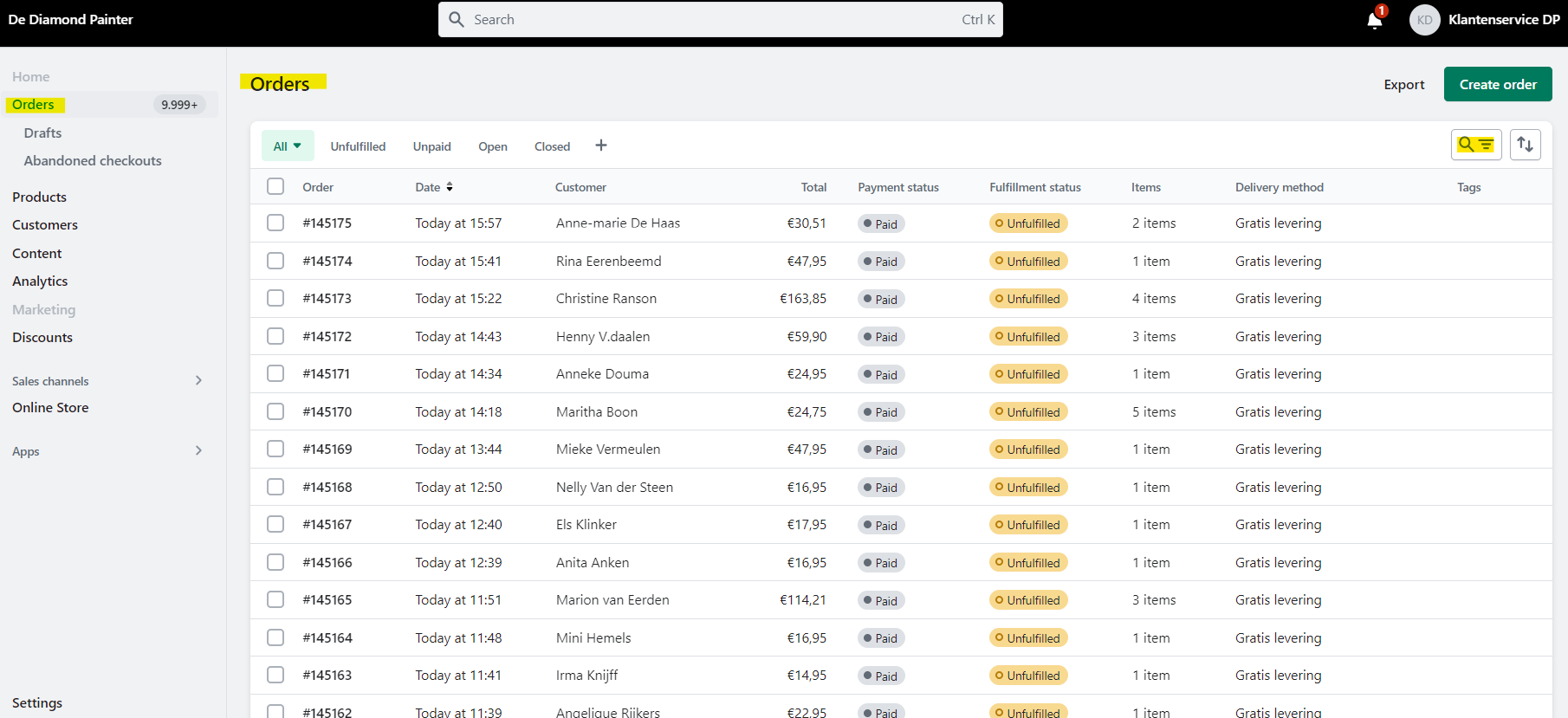Open Abandoned checkouts in sidebar
Screen dimensions: 1568x718
(93, 160)
